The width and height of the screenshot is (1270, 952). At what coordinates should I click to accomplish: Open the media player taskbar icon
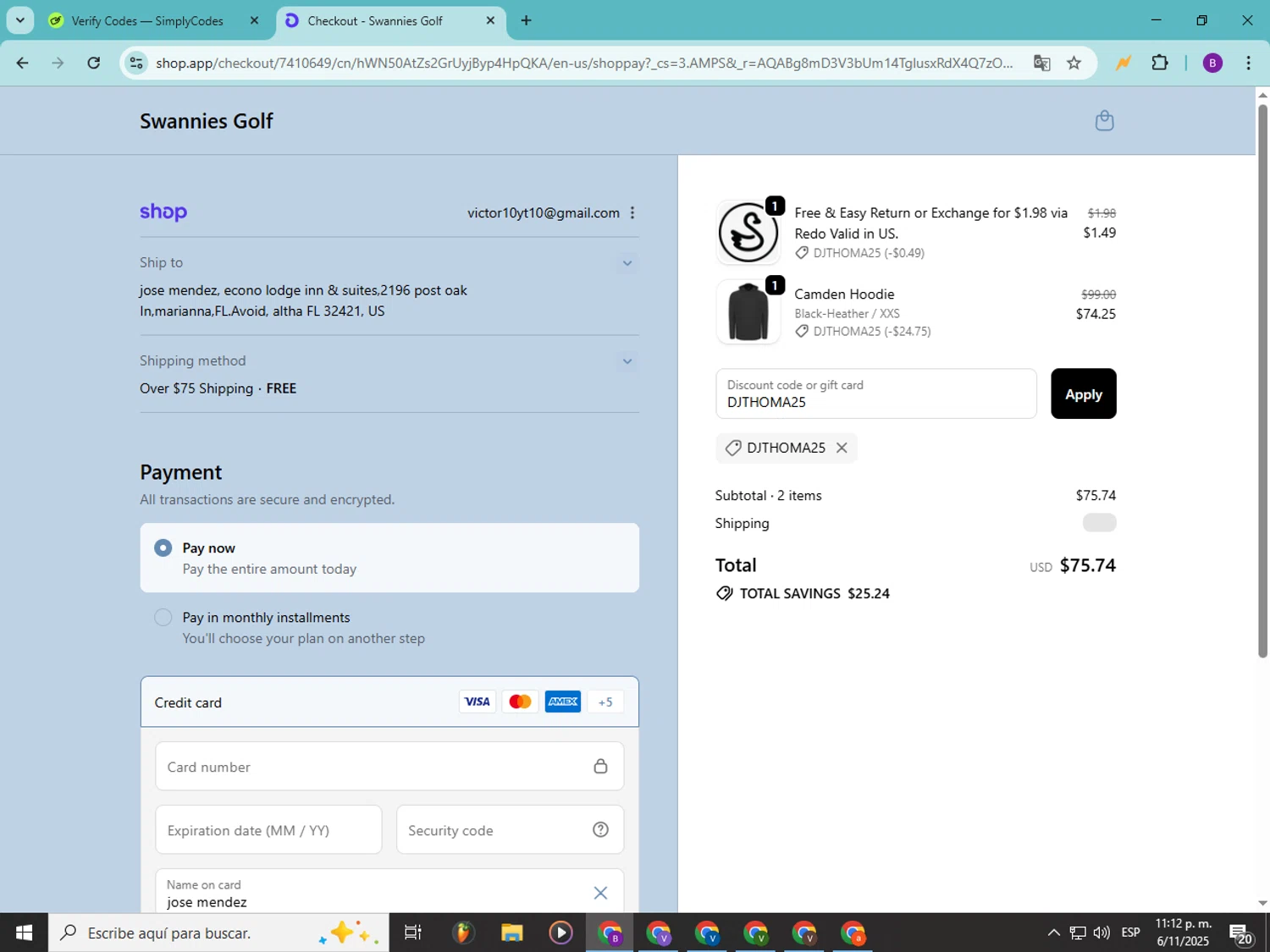560,933
